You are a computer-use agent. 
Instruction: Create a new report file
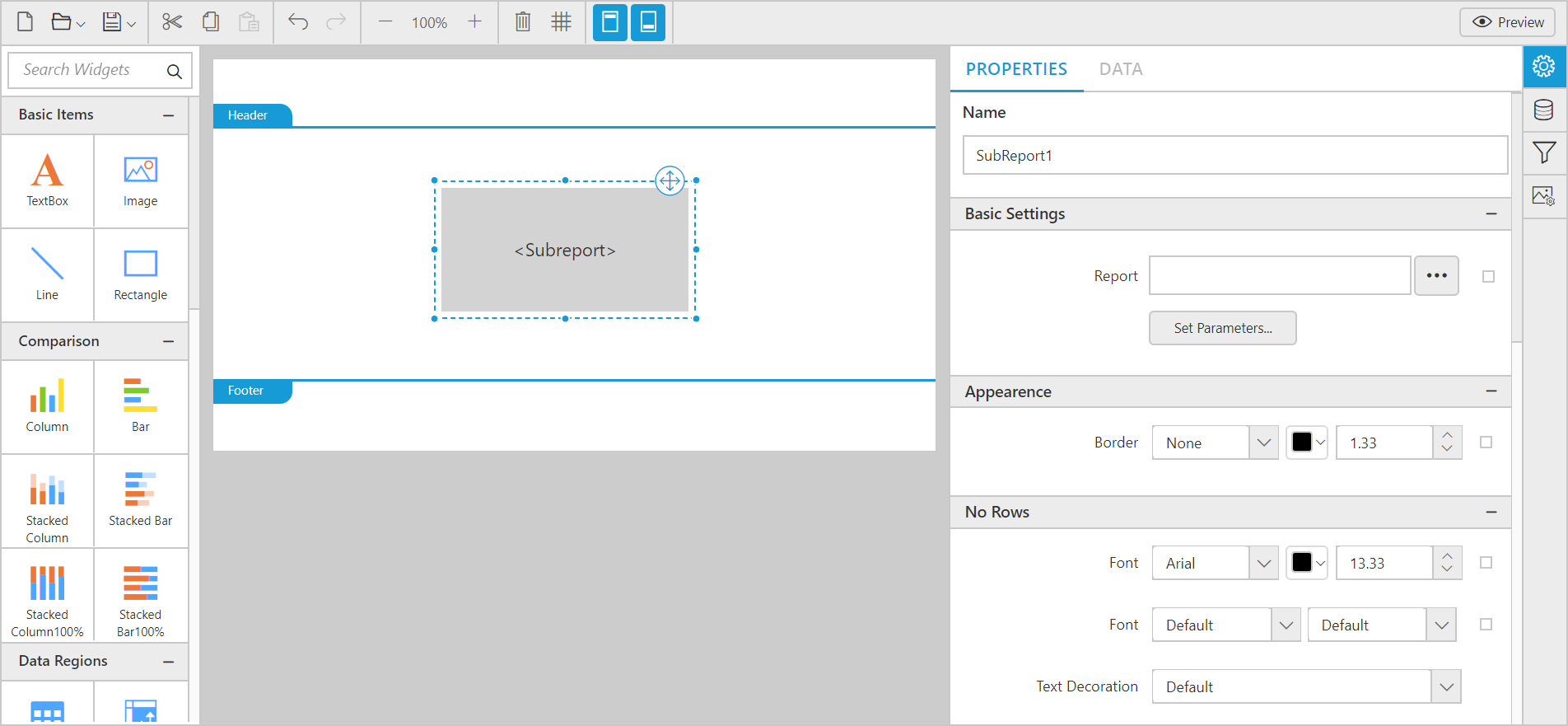point(26,22)
